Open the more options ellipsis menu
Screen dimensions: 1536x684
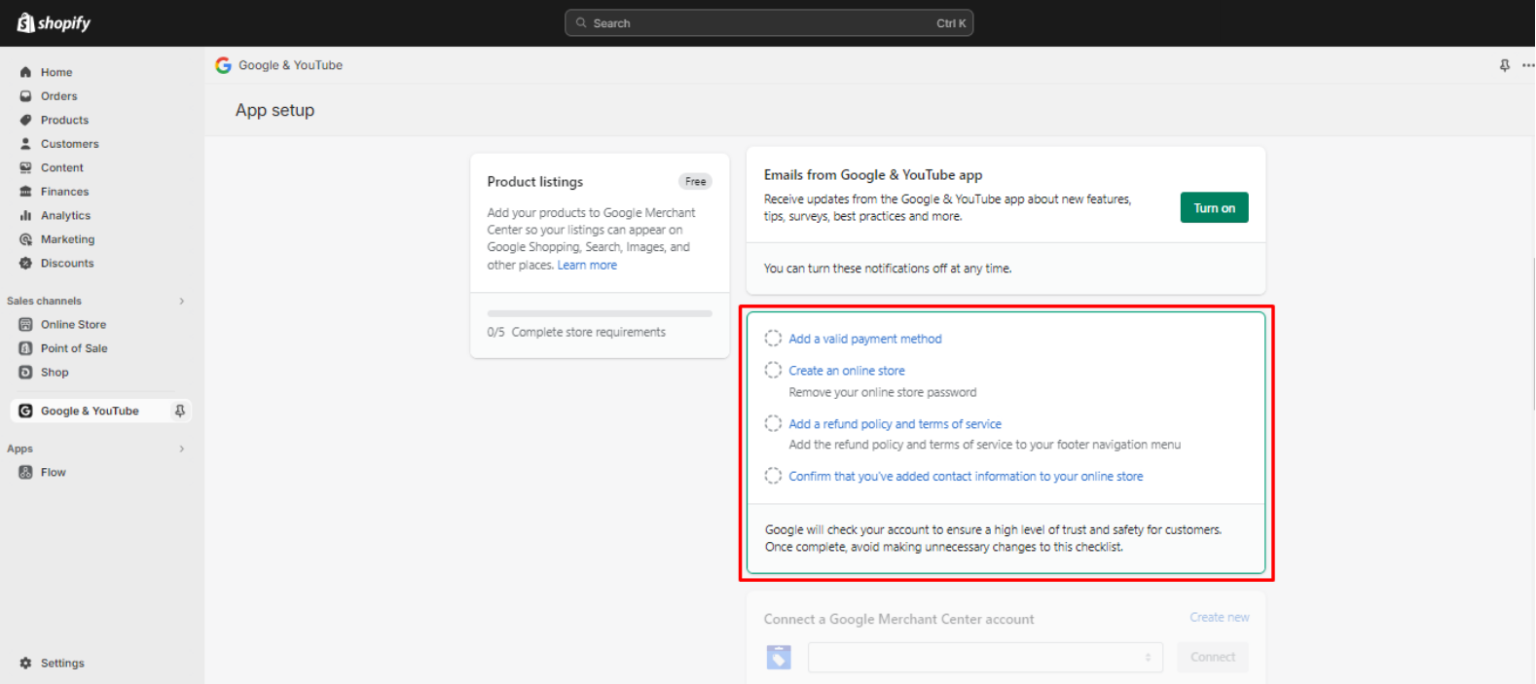pos(1528,65)
